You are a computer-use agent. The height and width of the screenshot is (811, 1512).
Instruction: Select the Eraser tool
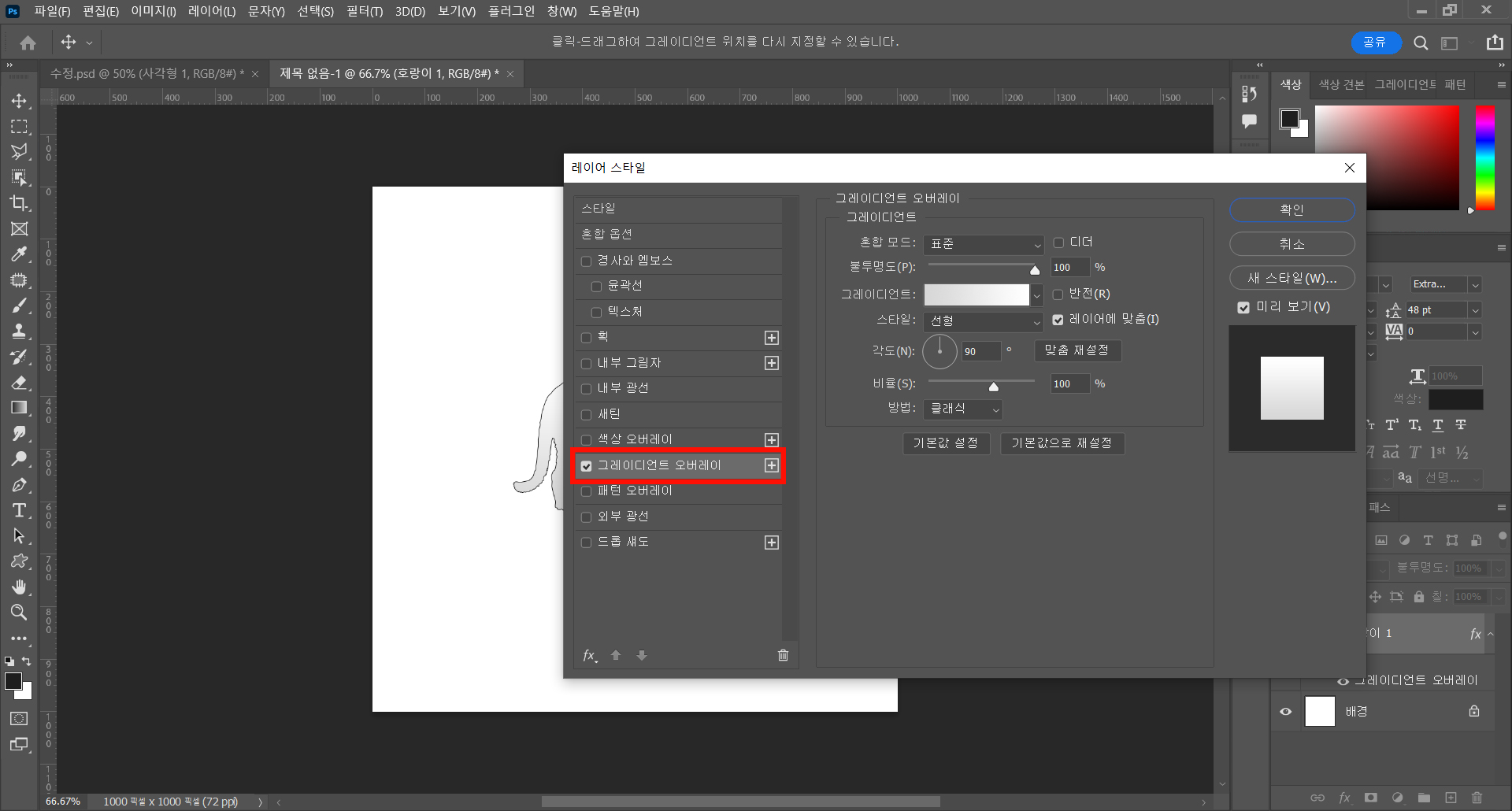pyautogui.click(x=20, y=382)
